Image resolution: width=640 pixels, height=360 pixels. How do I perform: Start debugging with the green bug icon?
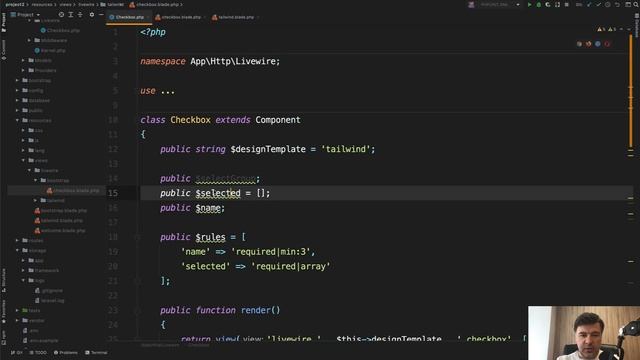click(x=539, y=4)
